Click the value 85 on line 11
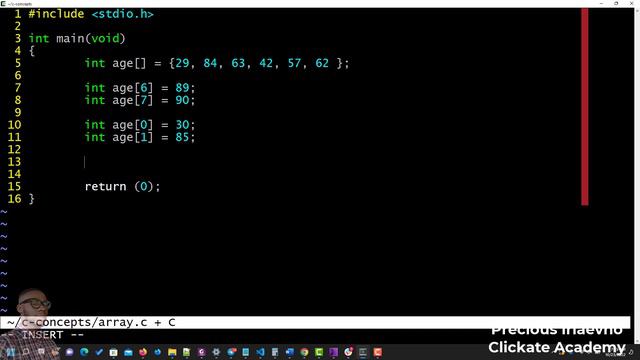Screen dimensions: 640x360 pos(182,137)
